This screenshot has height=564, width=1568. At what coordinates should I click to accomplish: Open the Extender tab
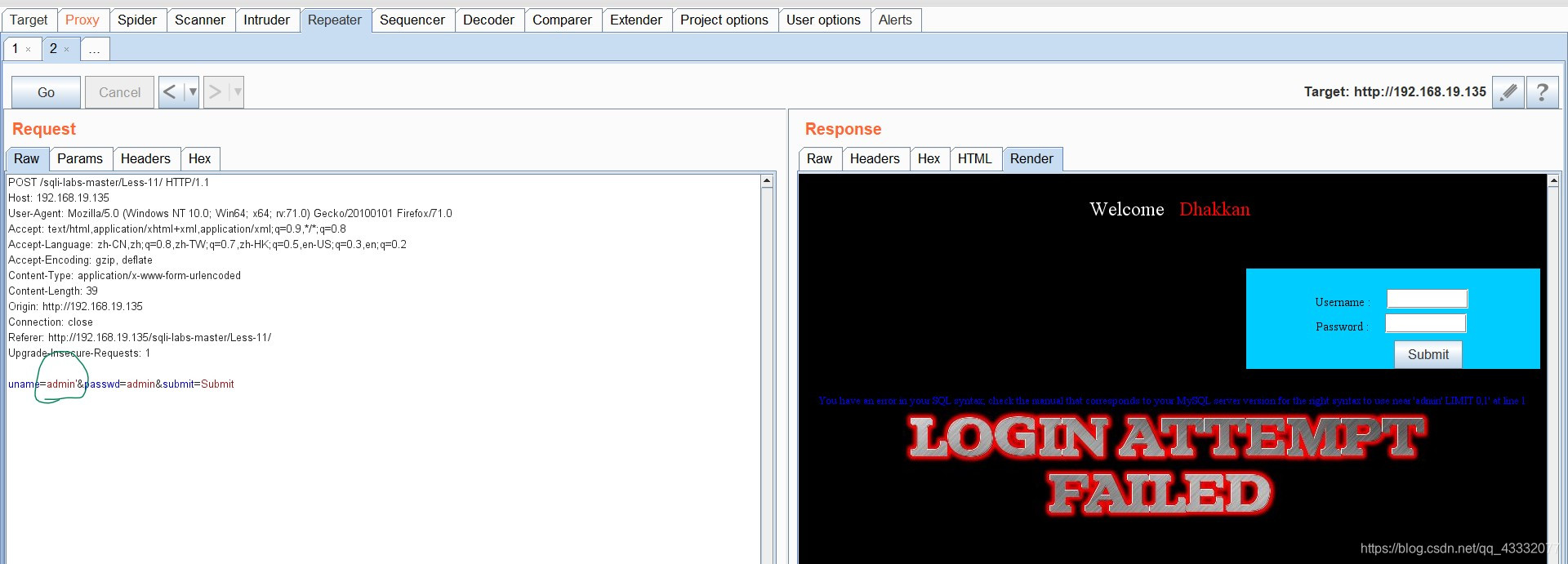coord(636,20)
